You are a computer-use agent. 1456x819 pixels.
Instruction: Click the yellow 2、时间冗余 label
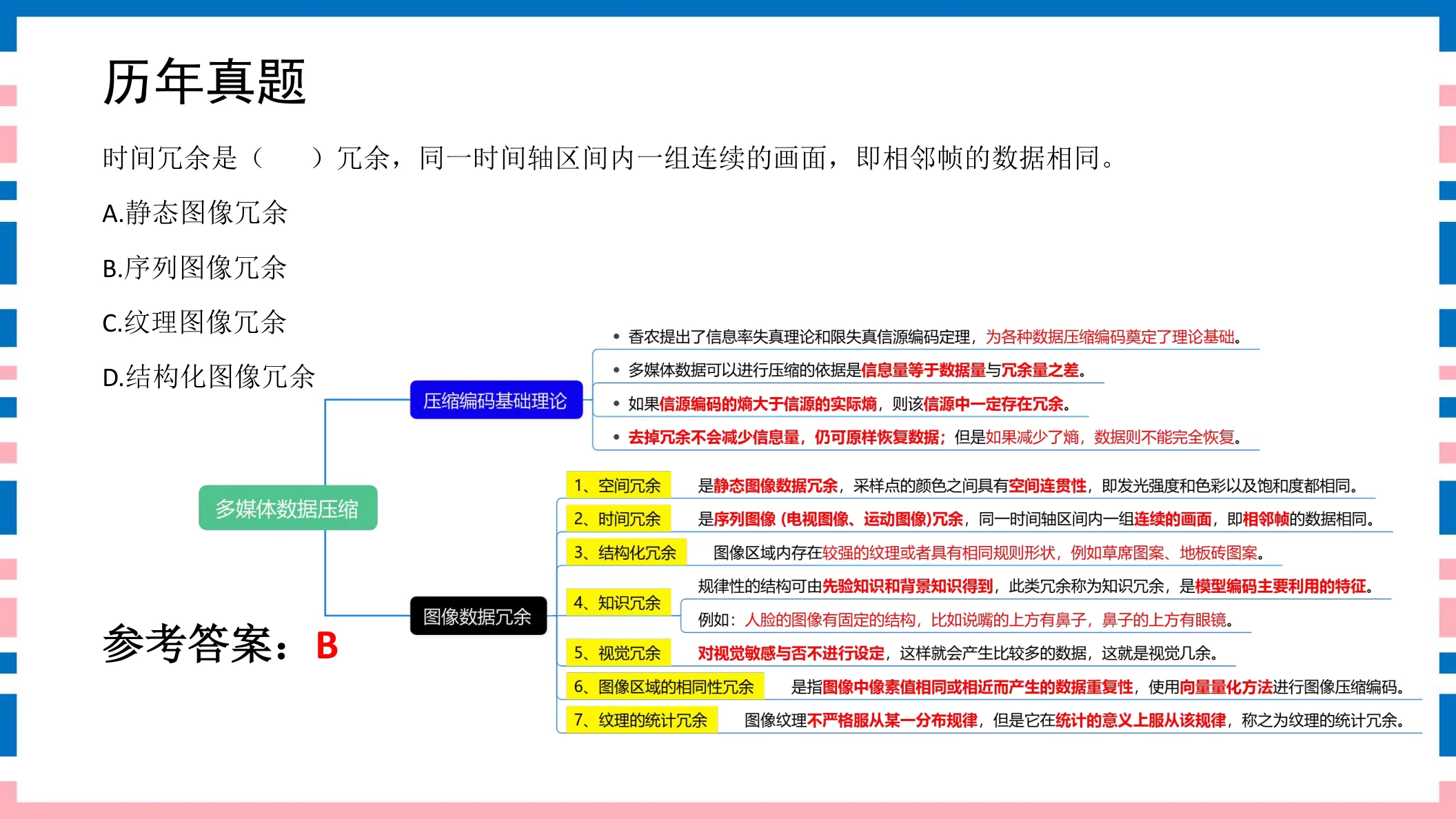618,518
